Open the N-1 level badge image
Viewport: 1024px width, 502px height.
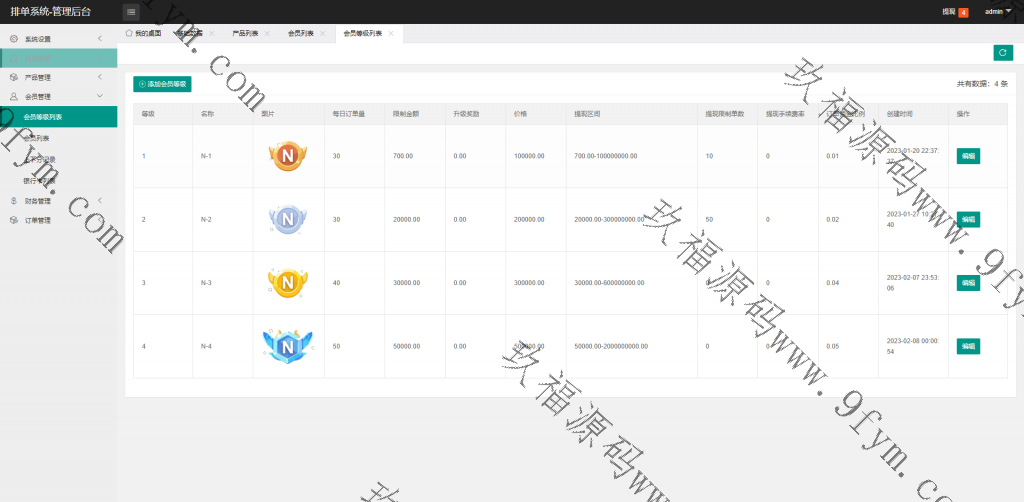pyautogui.click(x=288, y=156)
